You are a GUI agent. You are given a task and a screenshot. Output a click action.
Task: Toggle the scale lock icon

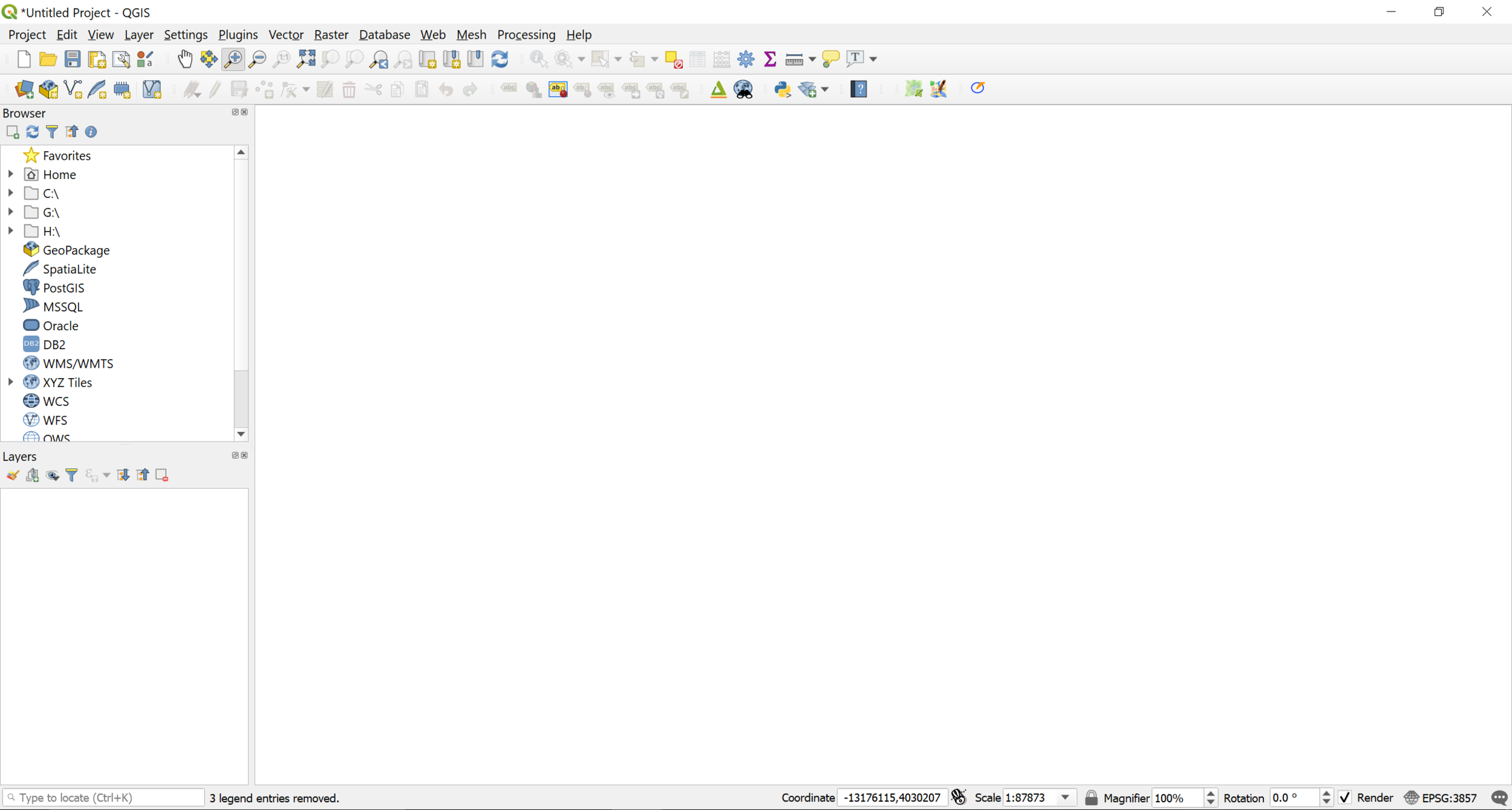coord(1091,798)
